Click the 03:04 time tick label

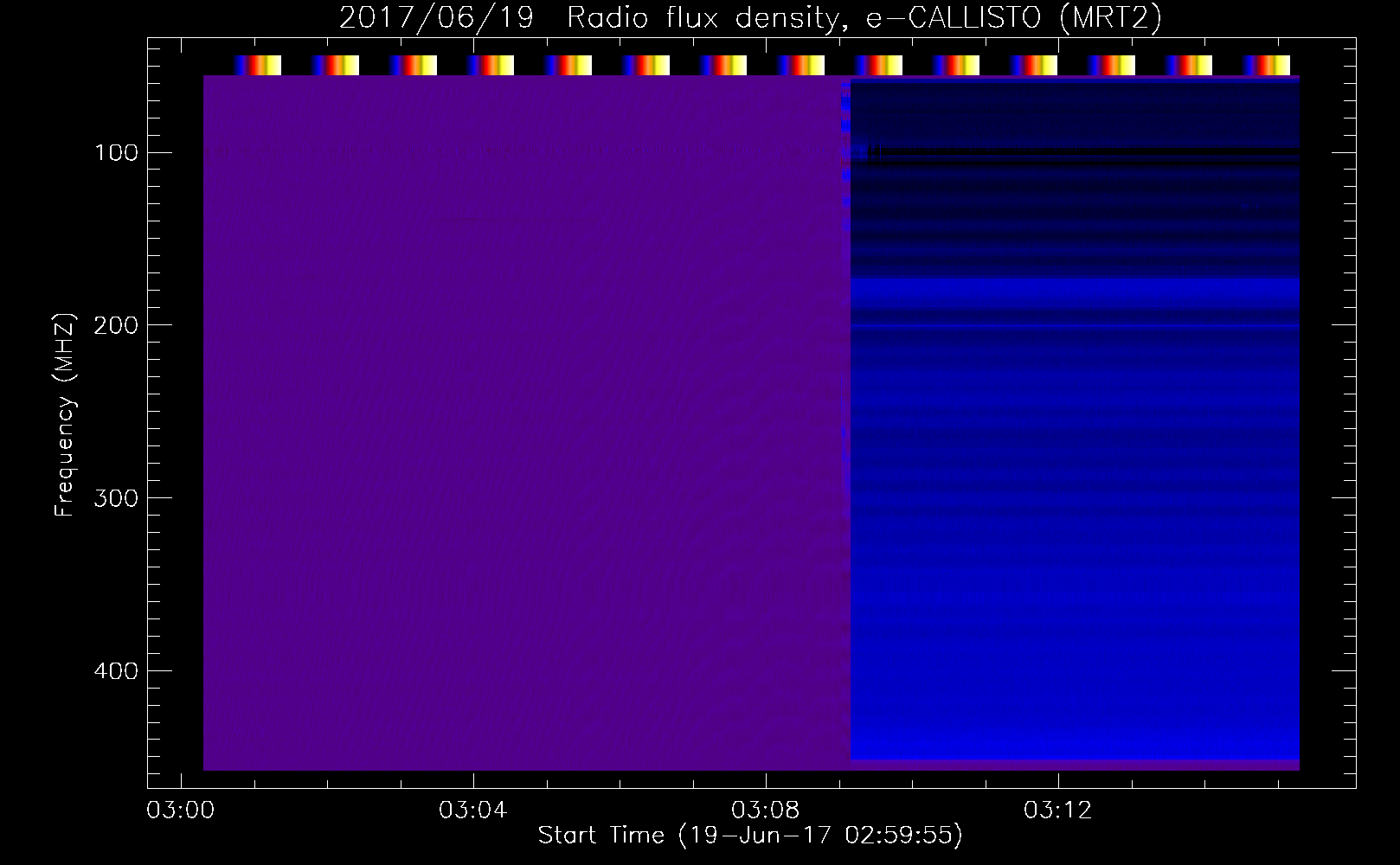pos(472,811)
